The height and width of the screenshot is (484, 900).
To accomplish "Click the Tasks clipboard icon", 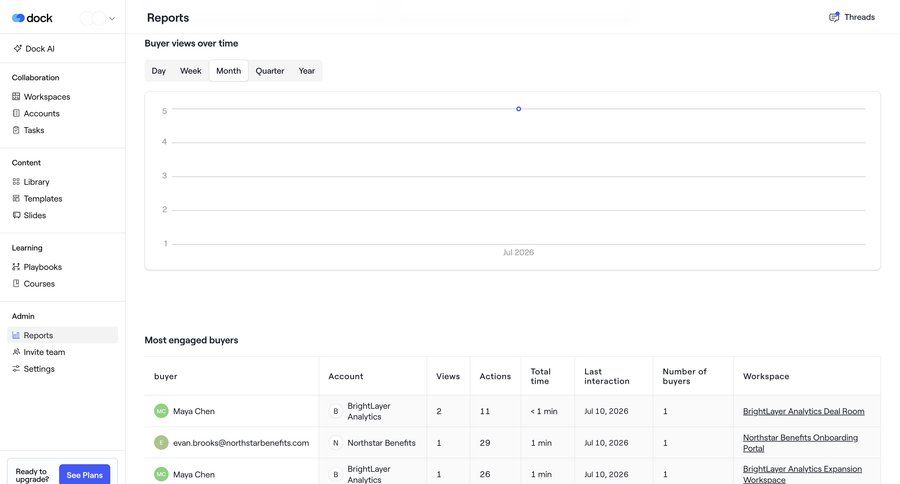I will [16, 130].
